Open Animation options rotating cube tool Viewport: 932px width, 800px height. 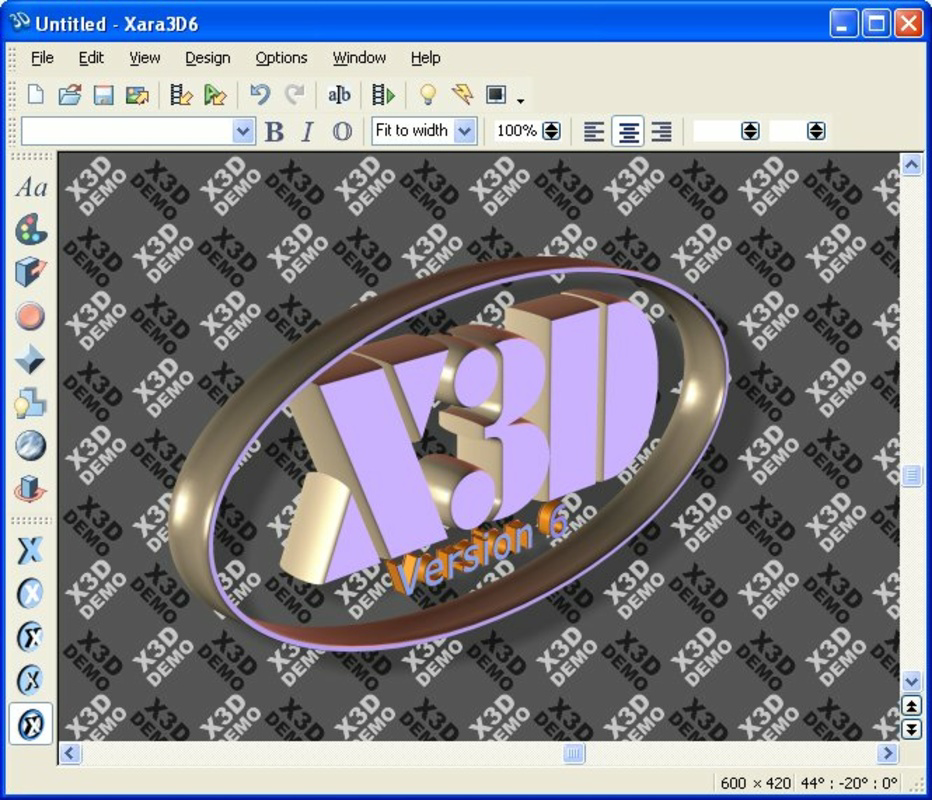31,489
